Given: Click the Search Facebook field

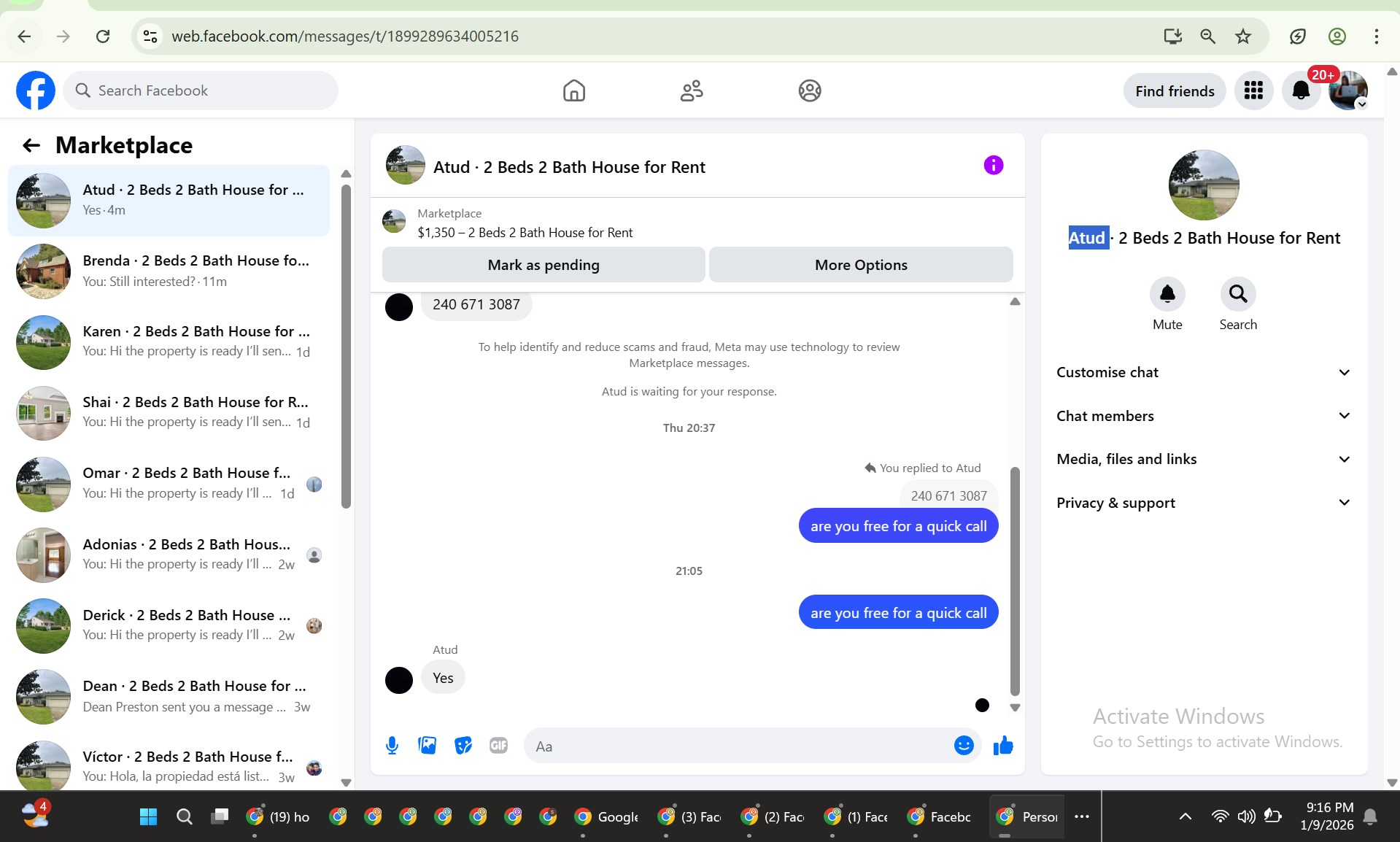Looking at the screenshot, I should coord(201,90).
